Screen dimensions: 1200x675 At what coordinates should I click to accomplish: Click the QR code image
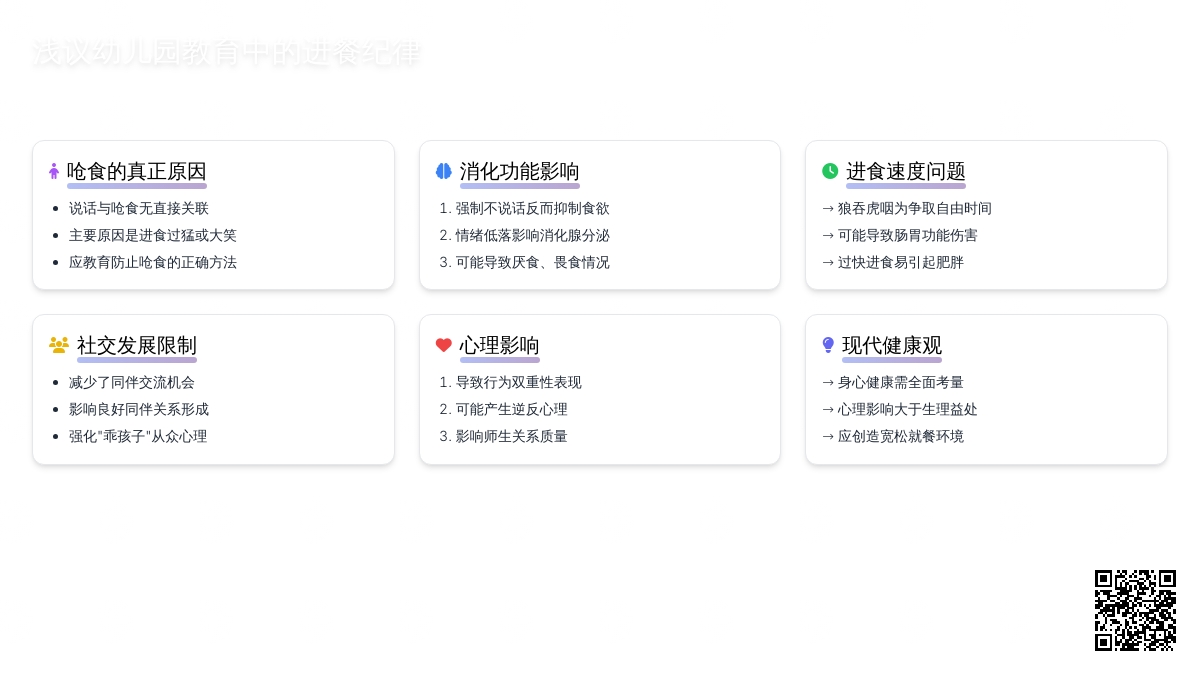(x=1135, y=610)
